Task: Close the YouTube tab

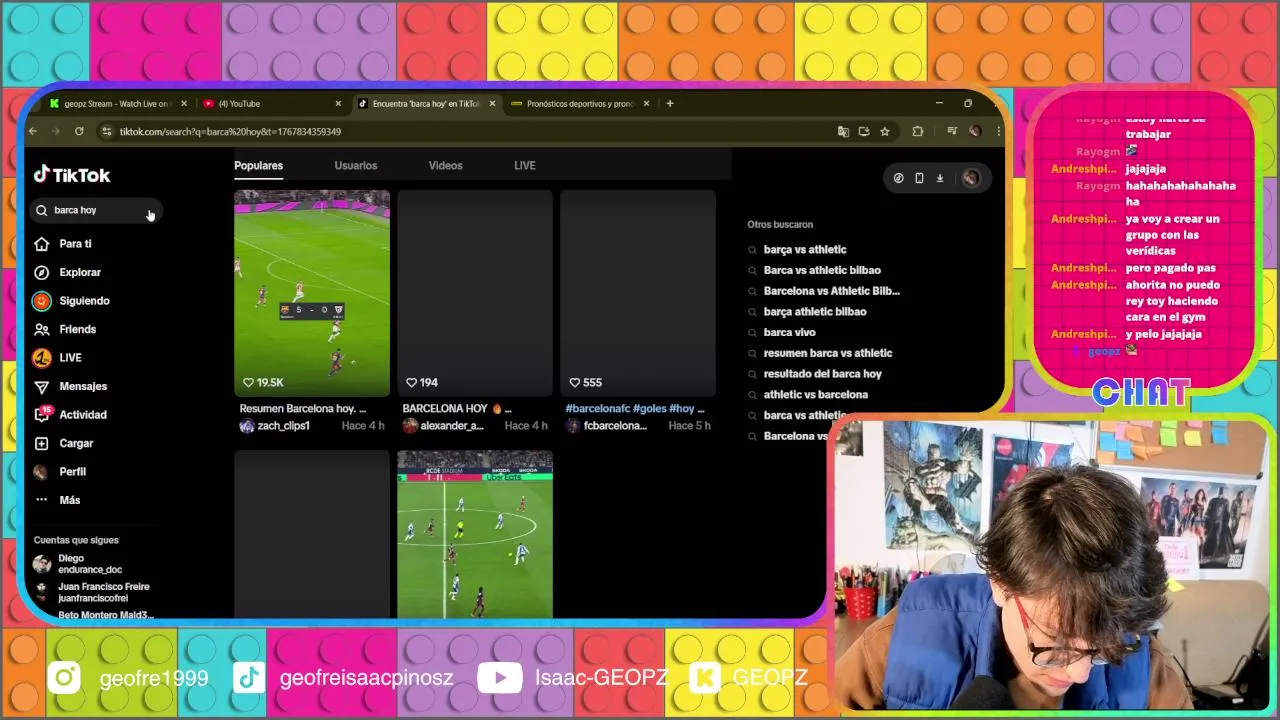Action: pyautogui.click(x=338, y=103)
